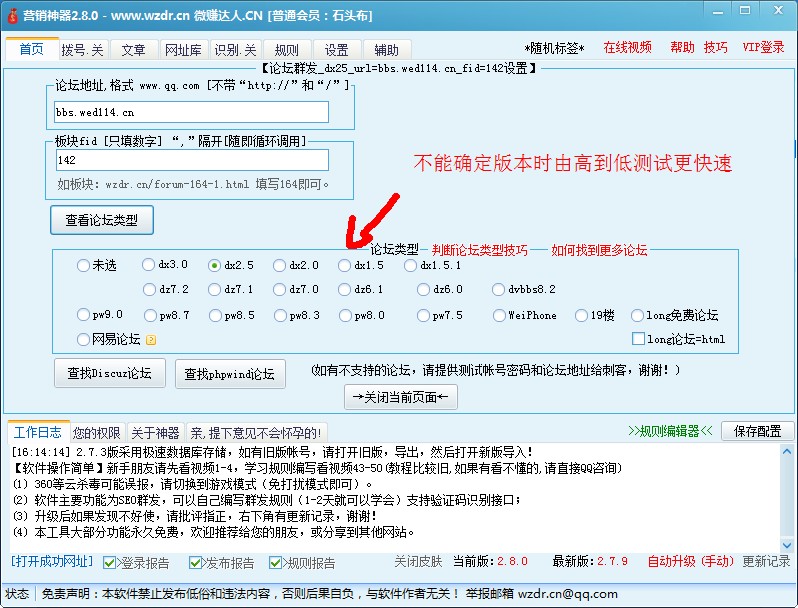Select the dx1.5.1 forum type

[x=433, y=265]
